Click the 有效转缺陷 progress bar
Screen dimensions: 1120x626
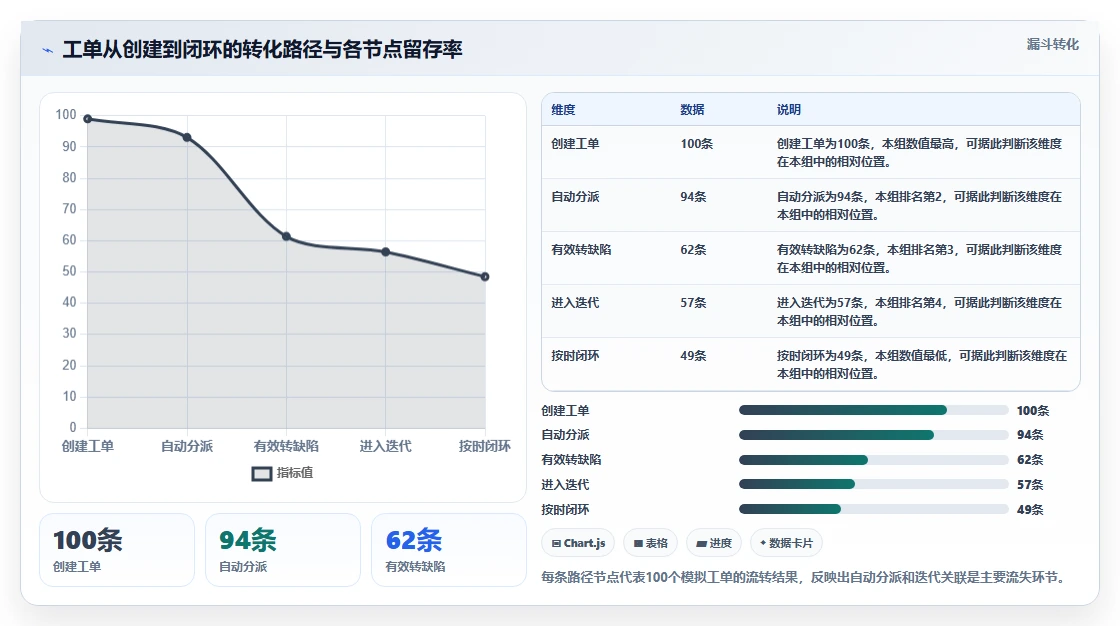point(874,460)
